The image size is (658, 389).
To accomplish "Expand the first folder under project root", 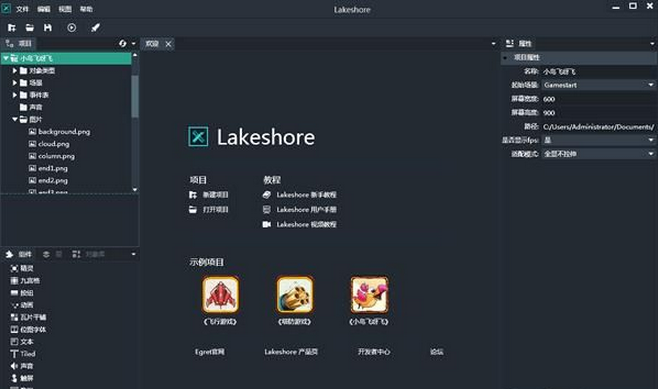I will point(15,70).
